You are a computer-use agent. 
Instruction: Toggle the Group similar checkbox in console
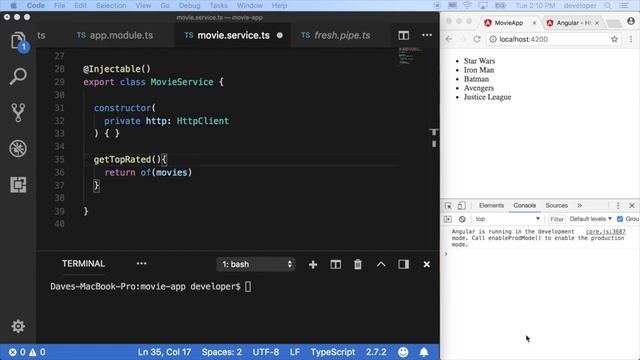click(620, 219)
